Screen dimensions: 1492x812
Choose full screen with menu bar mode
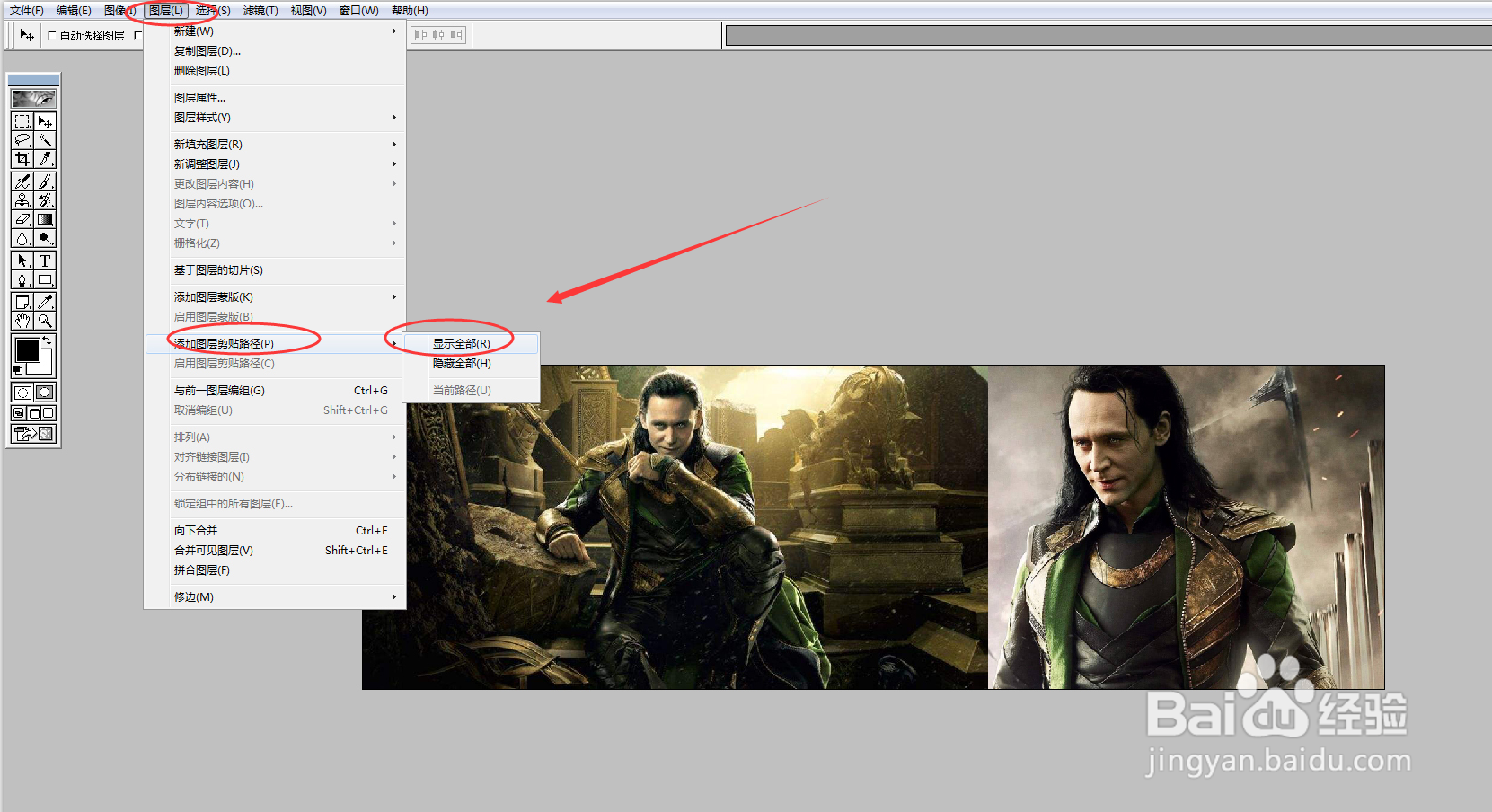(34, 413)
